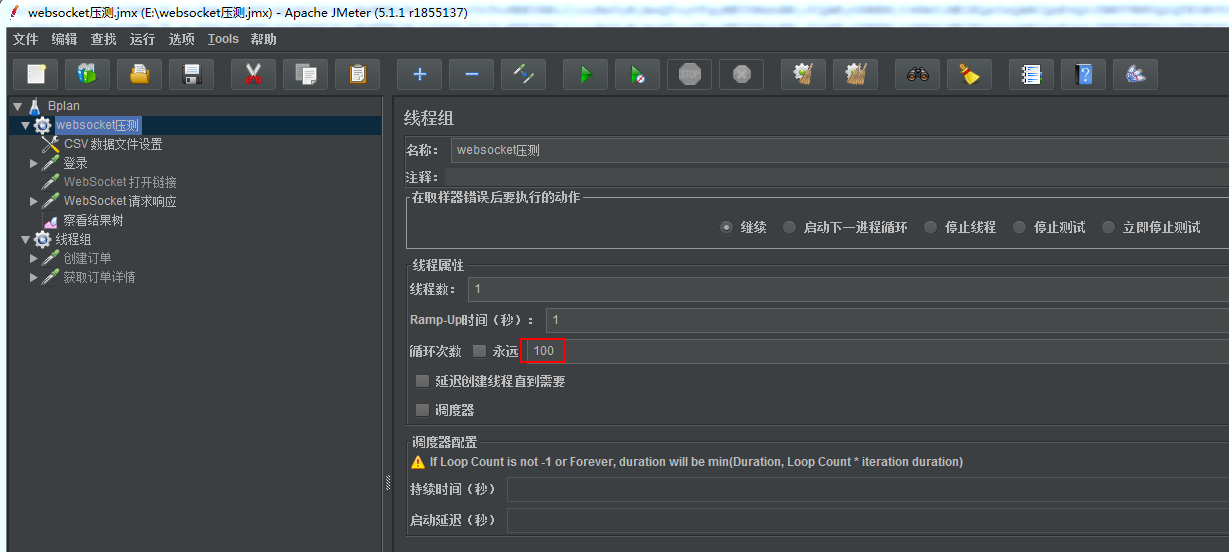Click the 线程数 input field
Image resolution: width=1229 pixels, height=552 pixels.
point(847,289)
